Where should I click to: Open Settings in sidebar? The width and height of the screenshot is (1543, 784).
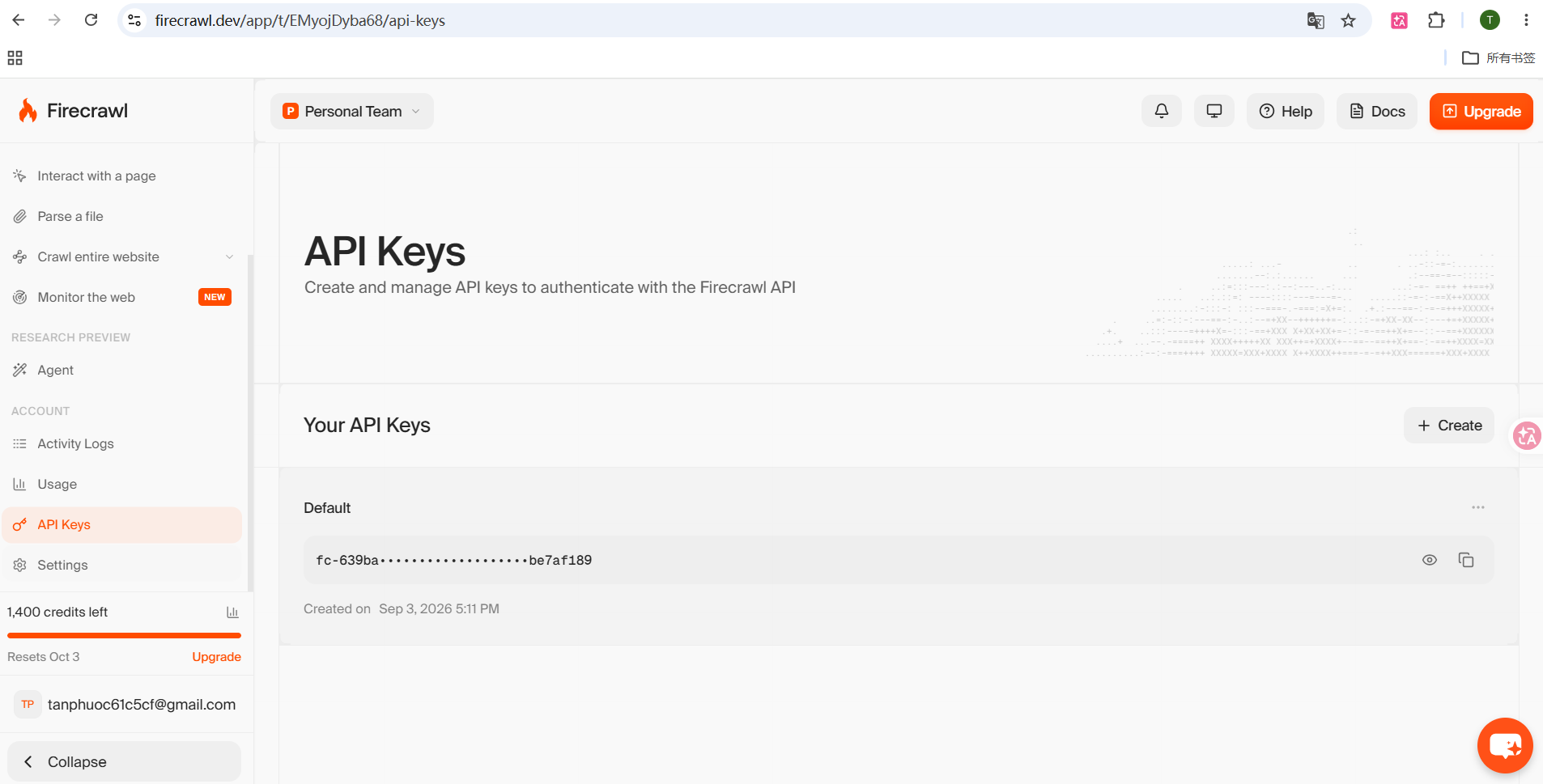(123, 565)
